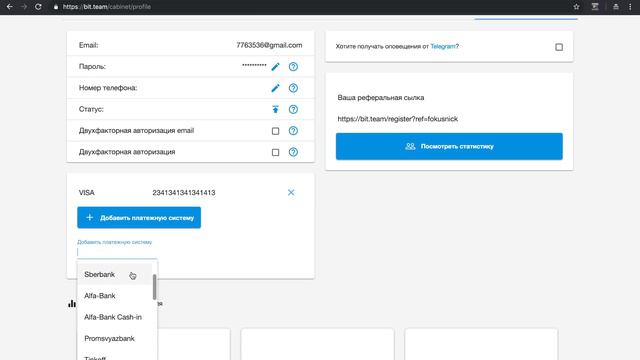Choose Promsvyazbank option in the list
Viewport: 640px width, 360px height.
coord(114,338)
